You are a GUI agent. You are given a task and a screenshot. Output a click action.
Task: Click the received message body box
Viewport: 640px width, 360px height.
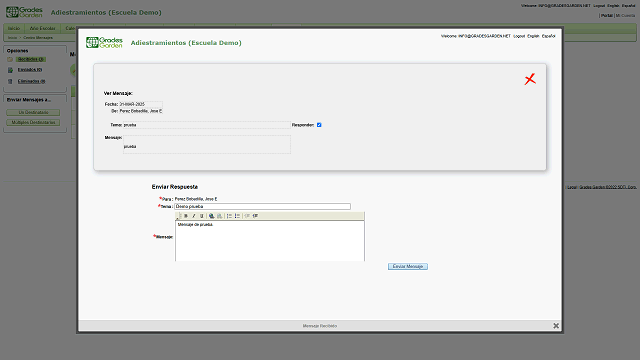pos(207,144)
